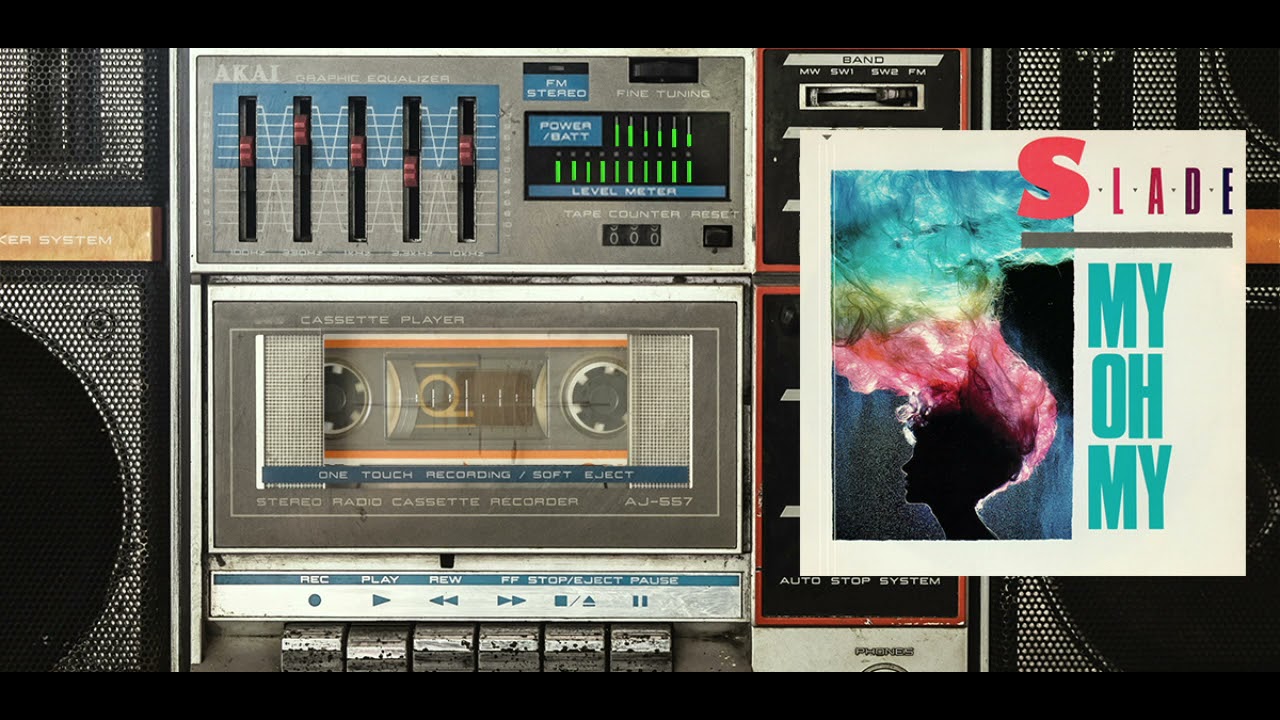The height and width of the screenshot is (720, 1280).
Task: Click the 1kHz equalizer slider knob
Action: [x=357, y=151]
